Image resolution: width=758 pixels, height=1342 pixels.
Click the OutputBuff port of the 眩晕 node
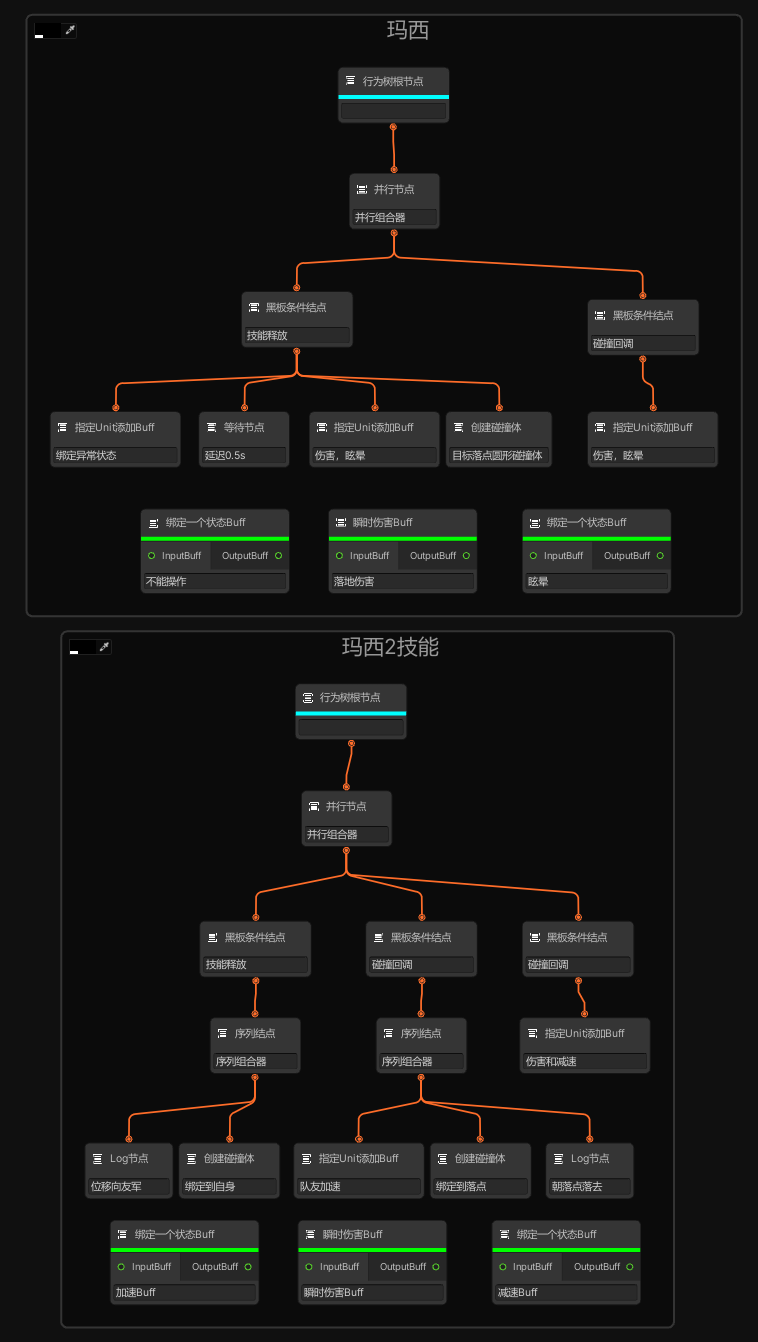point(660,556)
